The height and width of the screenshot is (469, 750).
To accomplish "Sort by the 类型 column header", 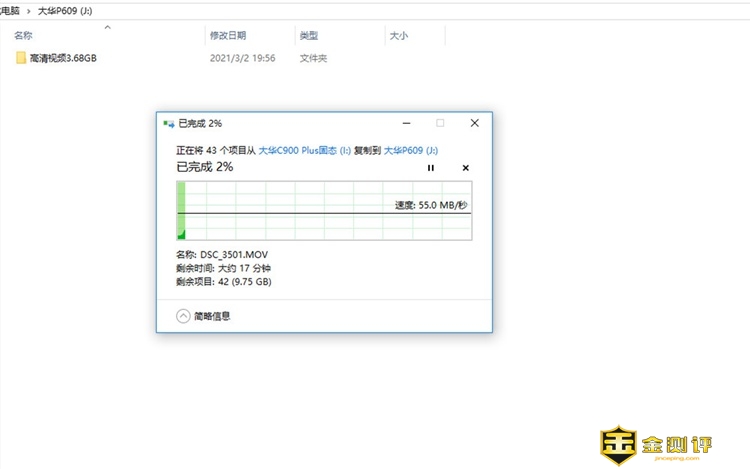I will click(308, 35).
